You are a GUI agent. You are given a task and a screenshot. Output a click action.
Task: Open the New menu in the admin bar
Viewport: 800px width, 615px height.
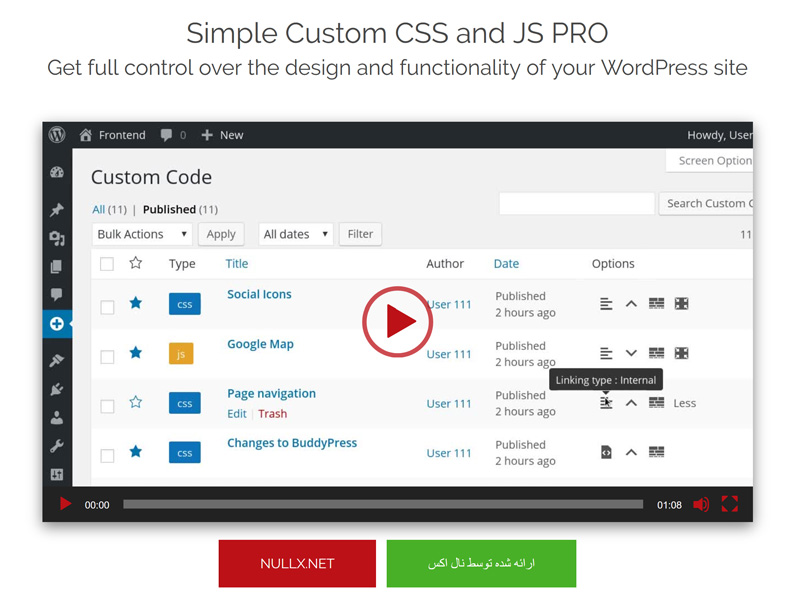click(221, 135)
